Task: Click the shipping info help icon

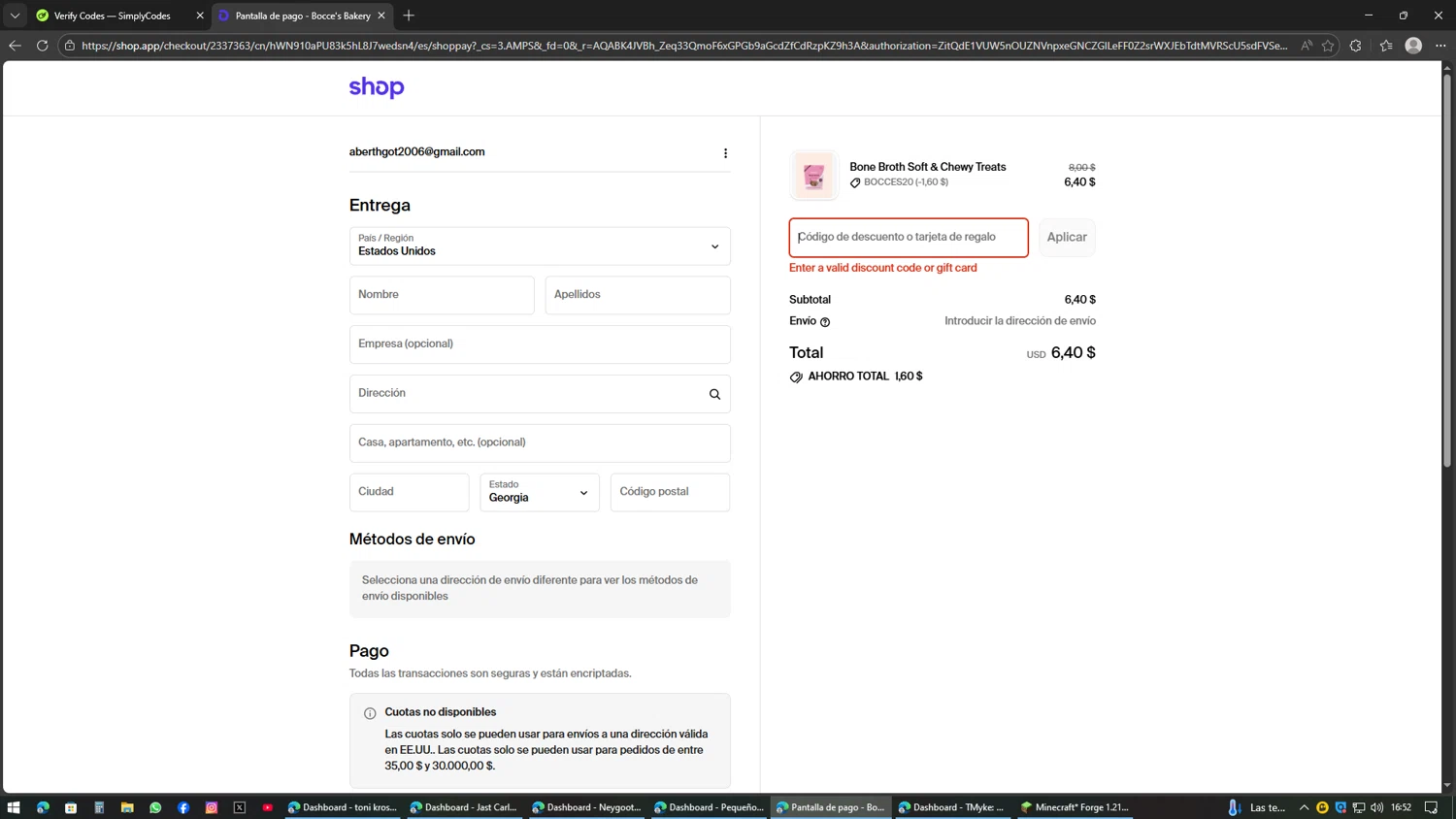Action: tap(825, 322)
